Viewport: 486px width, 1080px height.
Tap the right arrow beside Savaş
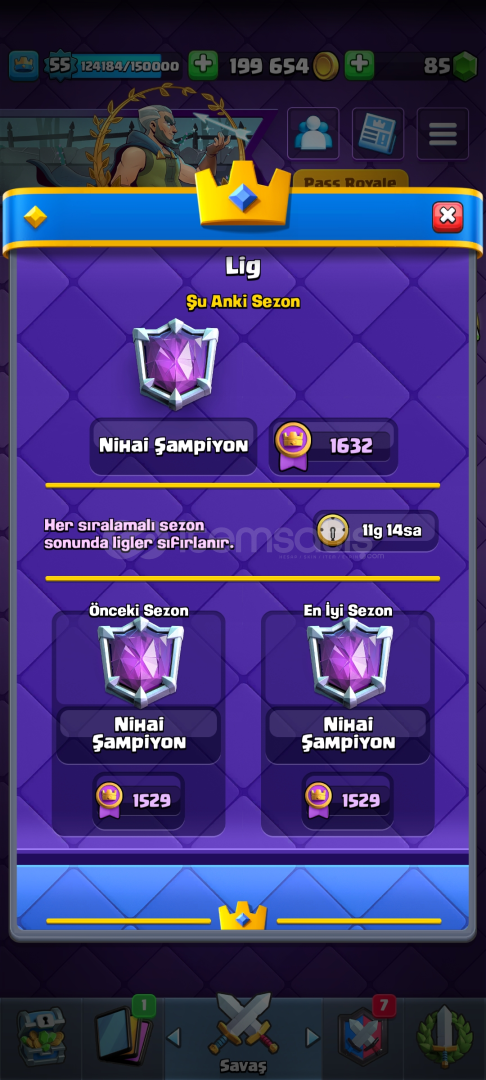coord(313,1037)
